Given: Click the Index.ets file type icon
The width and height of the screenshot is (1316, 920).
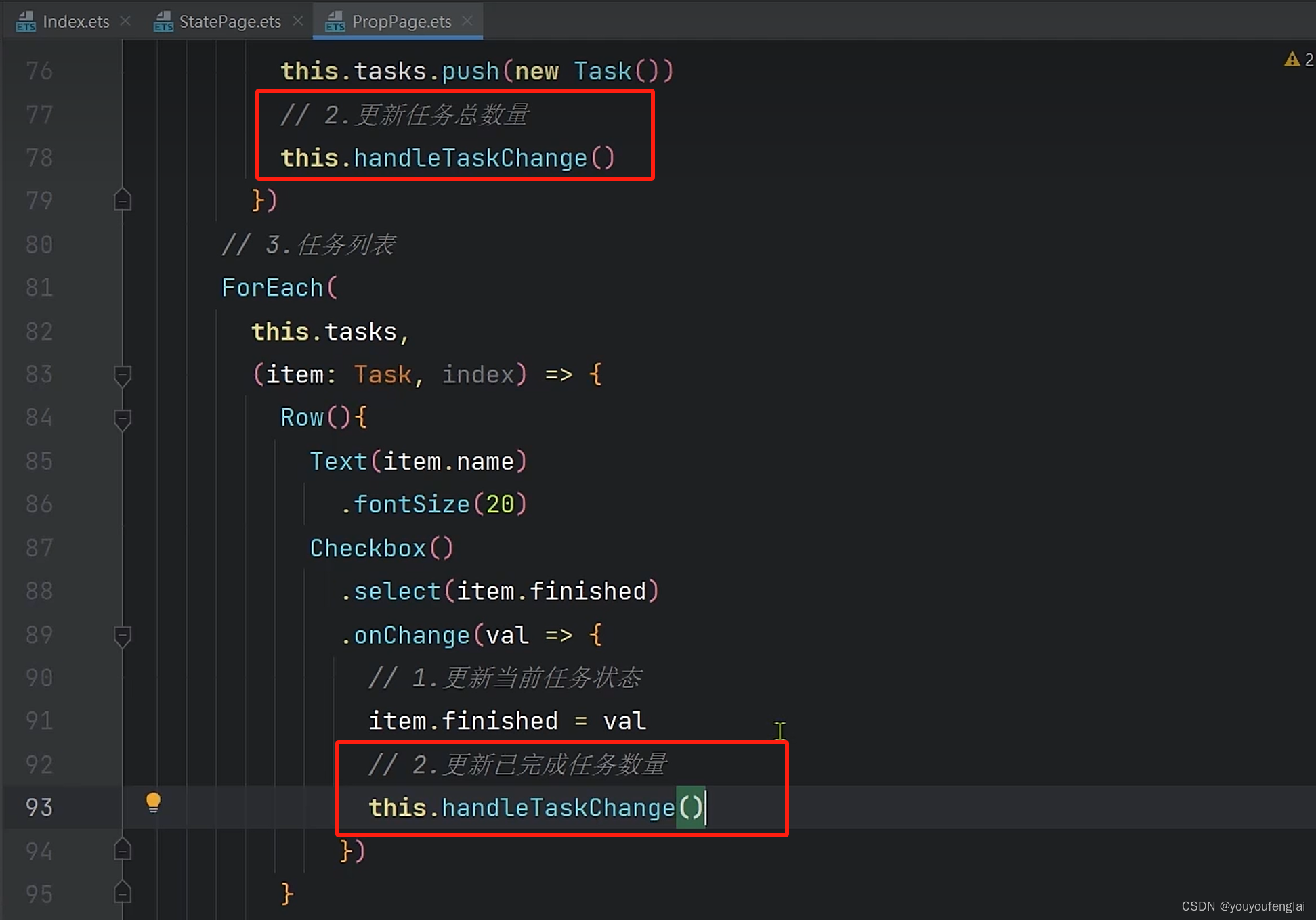Looking at the screenshot, I should click(26, 22).
